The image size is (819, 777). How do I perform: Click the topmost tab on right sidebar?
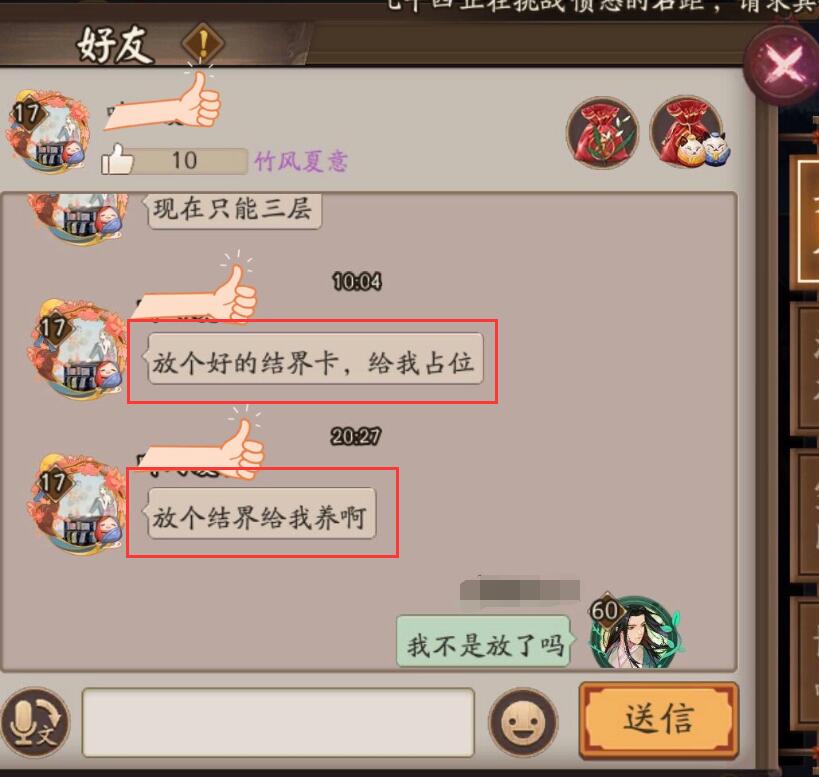(806, 223)
